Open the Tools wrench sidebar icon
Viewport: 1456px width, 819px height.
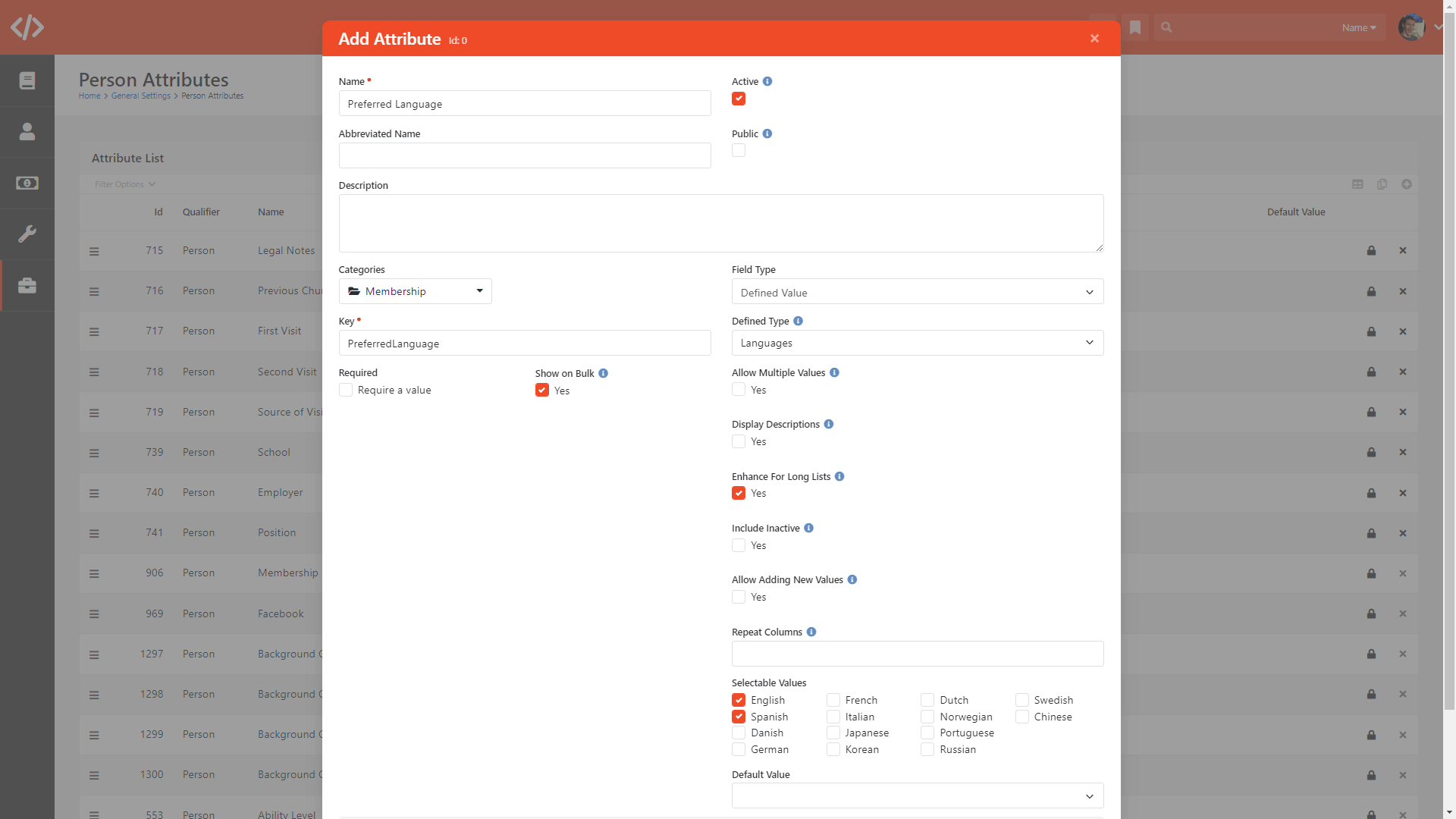27,234
